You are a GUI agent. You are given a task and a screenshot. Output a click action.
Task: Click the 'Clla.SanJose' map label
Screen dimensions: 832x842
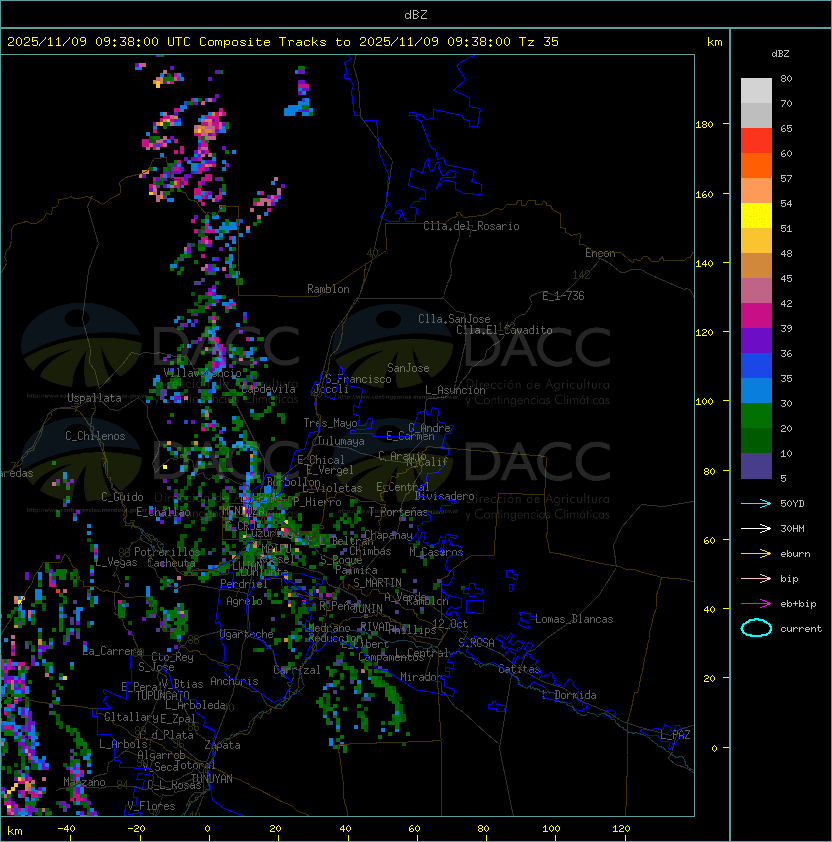point(454,319)
